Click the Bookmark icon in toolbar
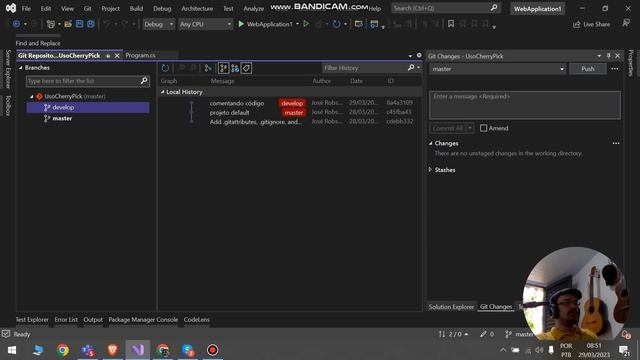 [x=451, y=24]
